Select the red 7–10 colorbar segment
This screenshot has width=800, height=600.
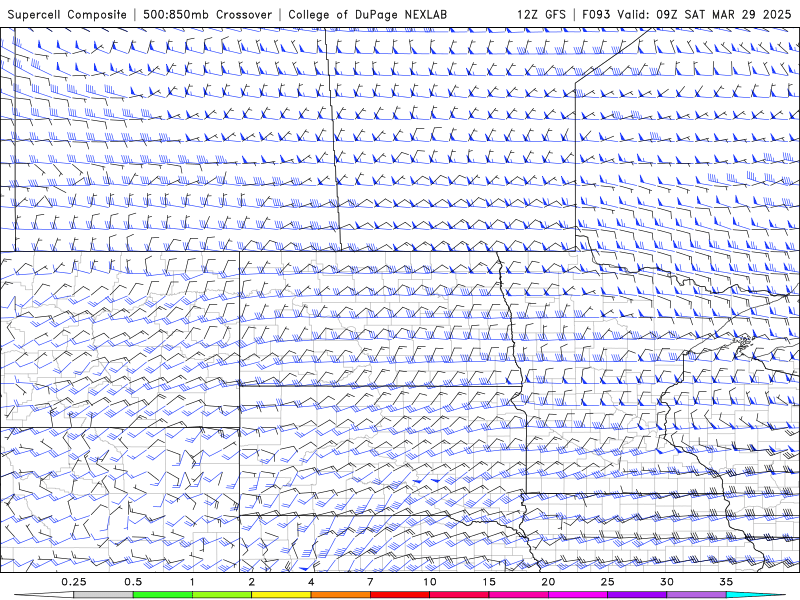pos(400,595)
